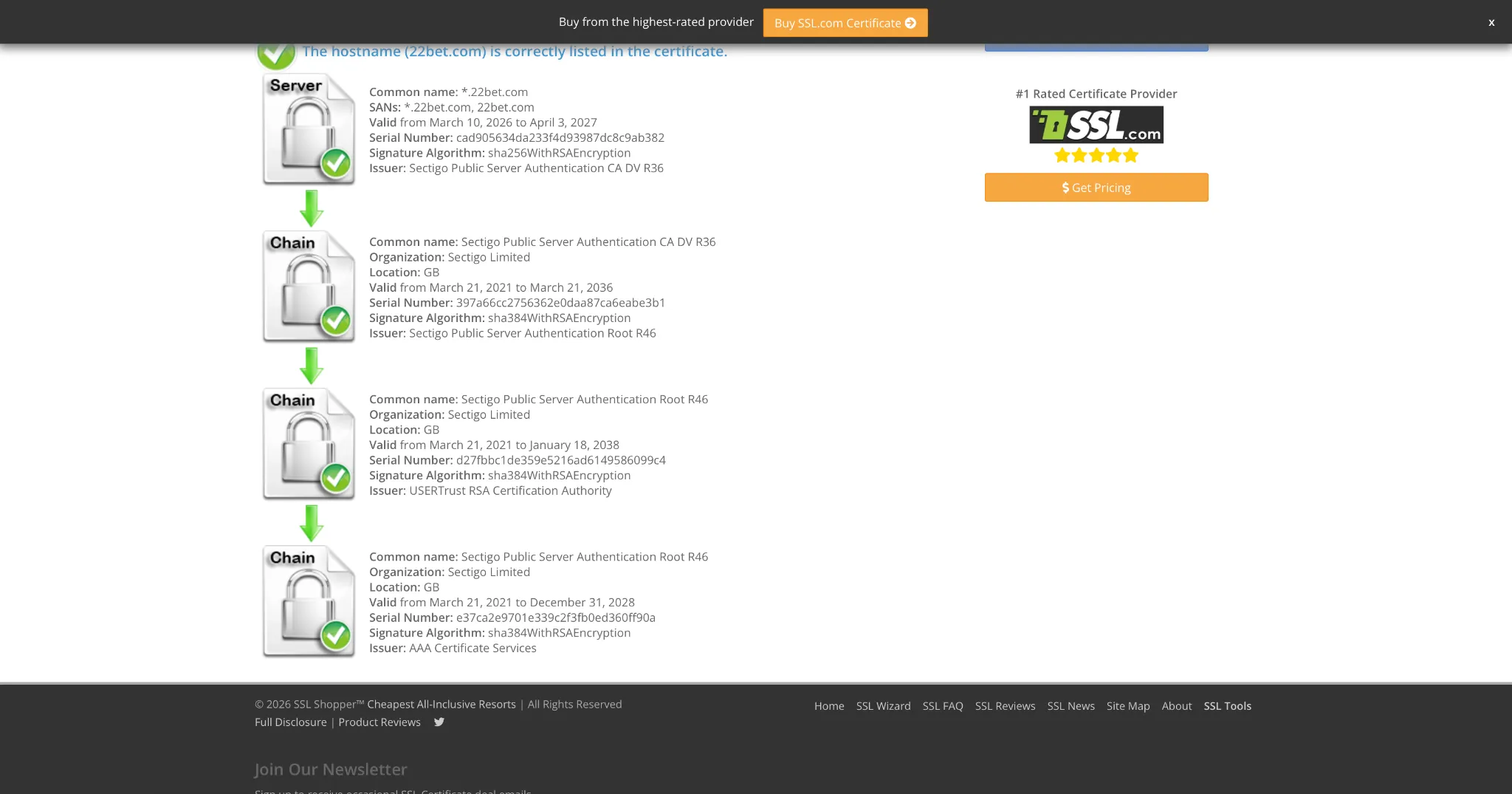This screenshot has height=794, width=1512.
Task: Click the five-star rating under SSL.com logo
Action: point(1096,155)
